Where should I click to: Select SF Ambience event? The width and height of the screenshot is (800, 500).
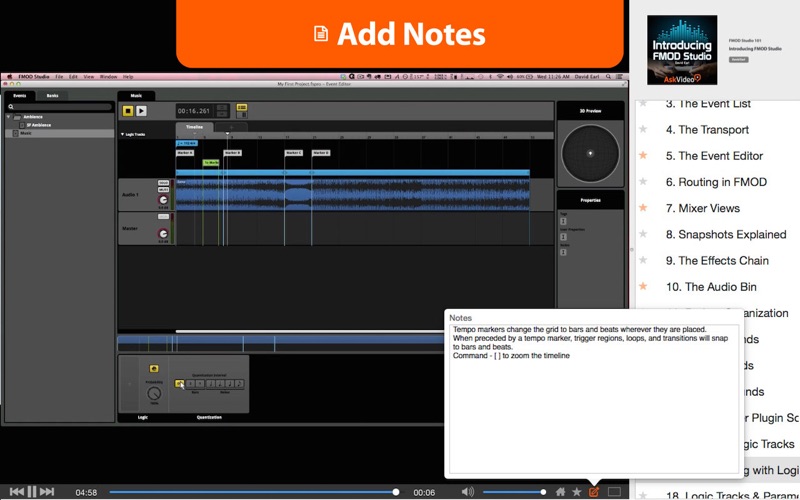(38, 125)
